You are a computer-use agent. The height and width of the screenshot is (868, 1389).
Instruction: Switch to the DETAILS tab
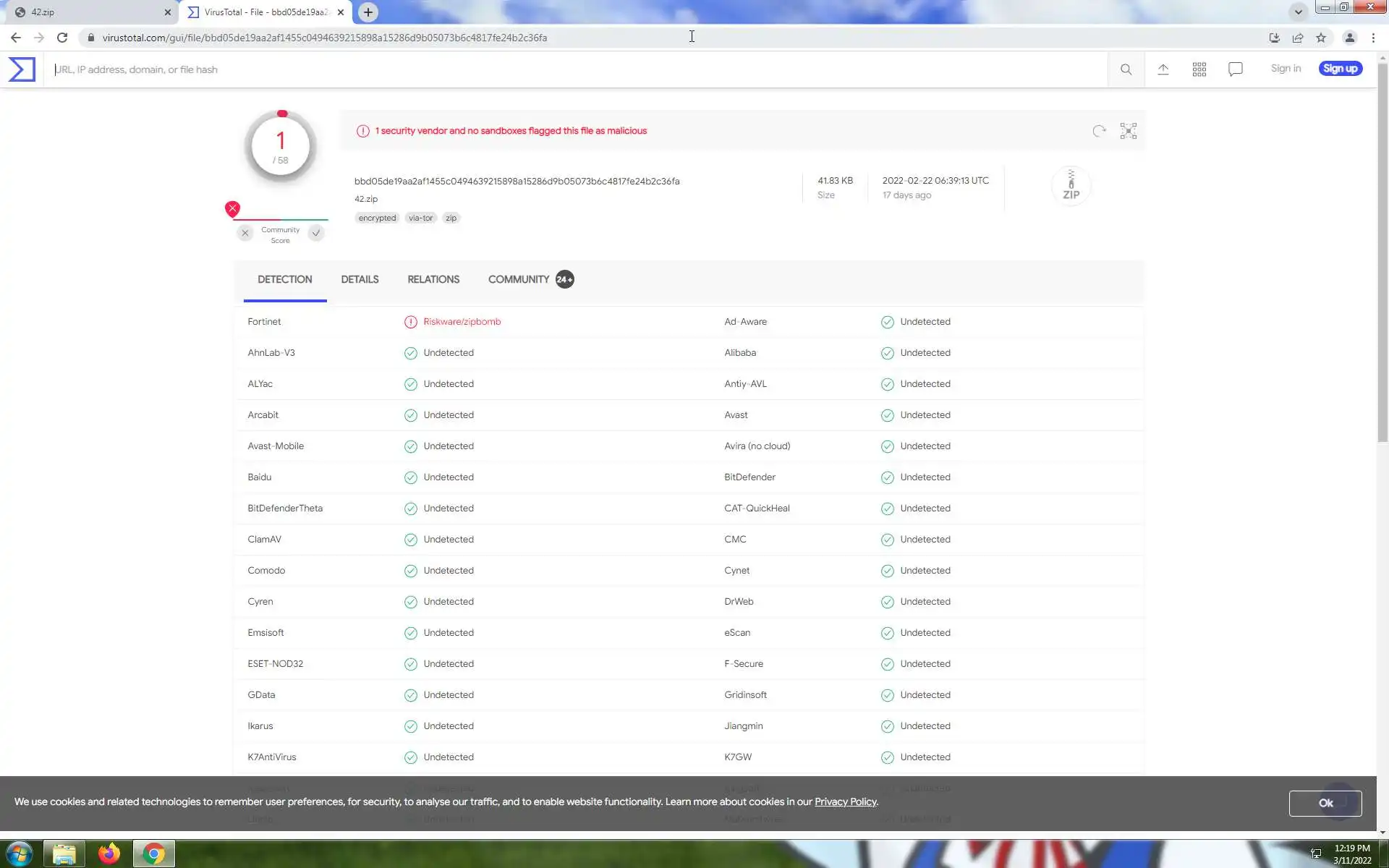click(x=360, y=280)
